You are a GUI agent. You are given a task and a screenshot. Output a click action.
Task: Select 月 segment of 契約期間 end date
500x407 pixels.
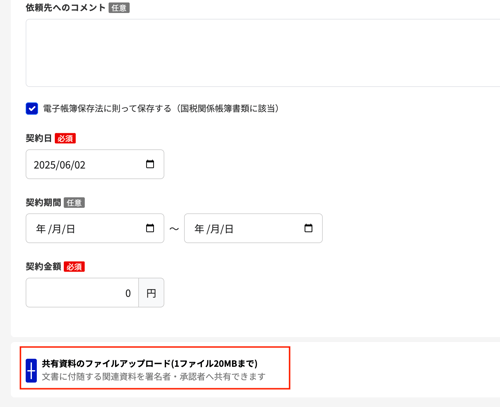(x=215, y=229)
